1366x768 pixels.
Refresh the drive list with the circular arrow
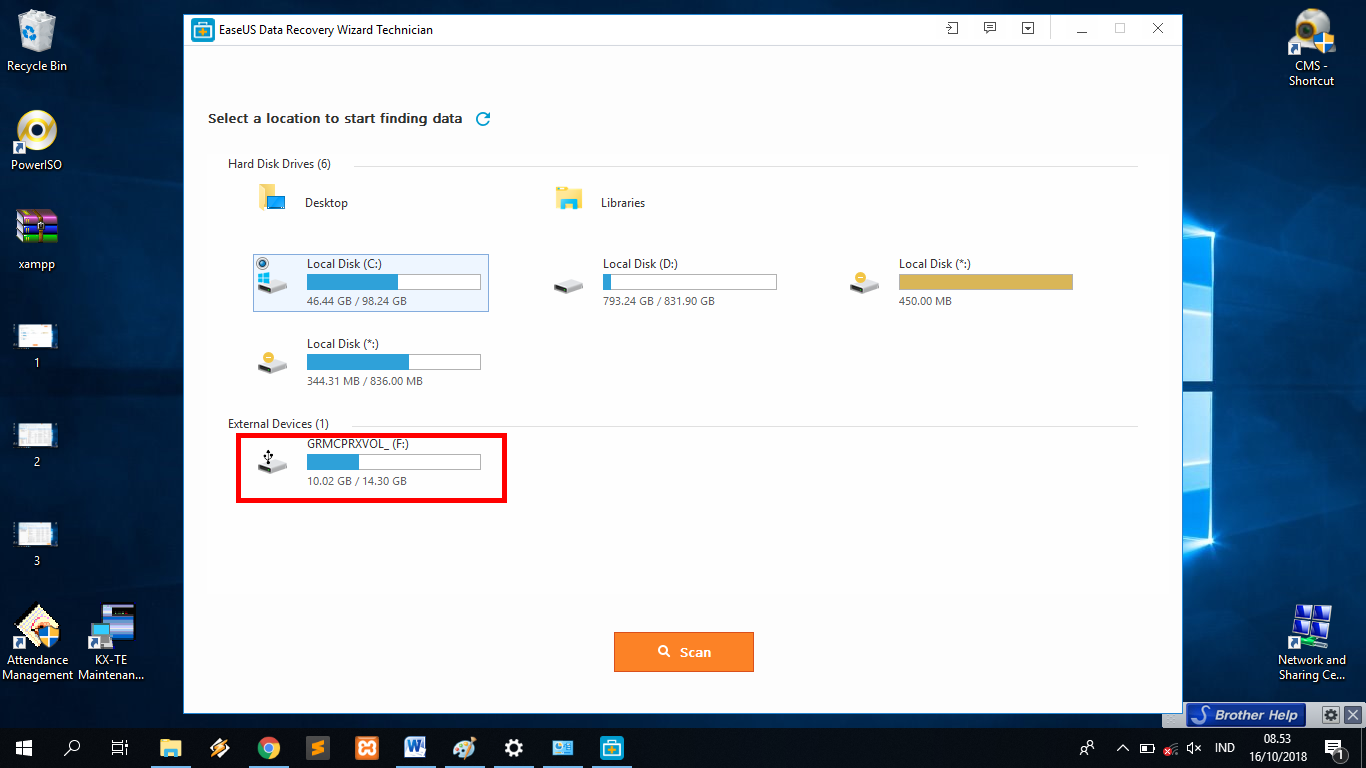pos(483,119)
